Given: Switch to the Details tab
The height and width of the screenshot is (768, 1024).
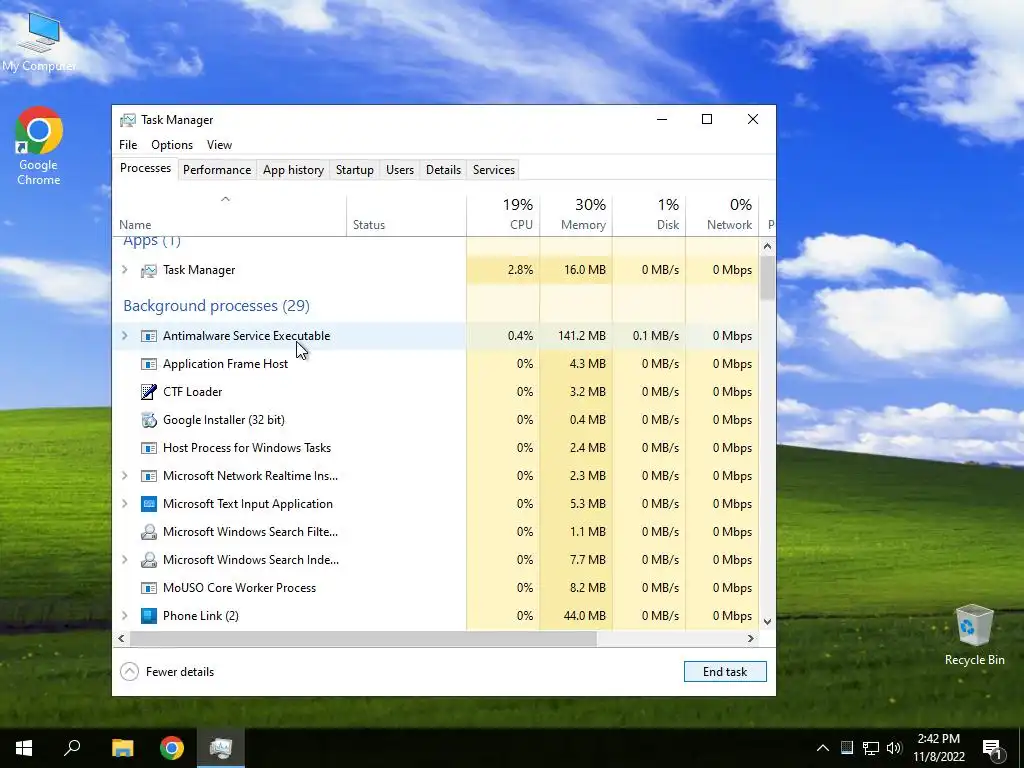Looking at the screenshot, I should click(443, 170).
